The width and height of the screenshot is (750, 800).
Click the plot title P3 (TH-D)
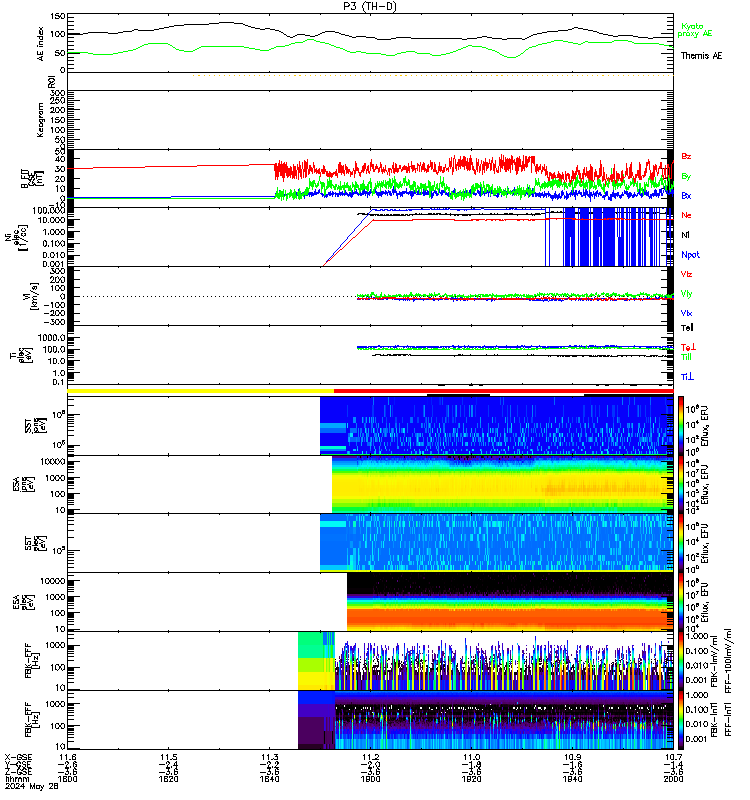[370, 6]
